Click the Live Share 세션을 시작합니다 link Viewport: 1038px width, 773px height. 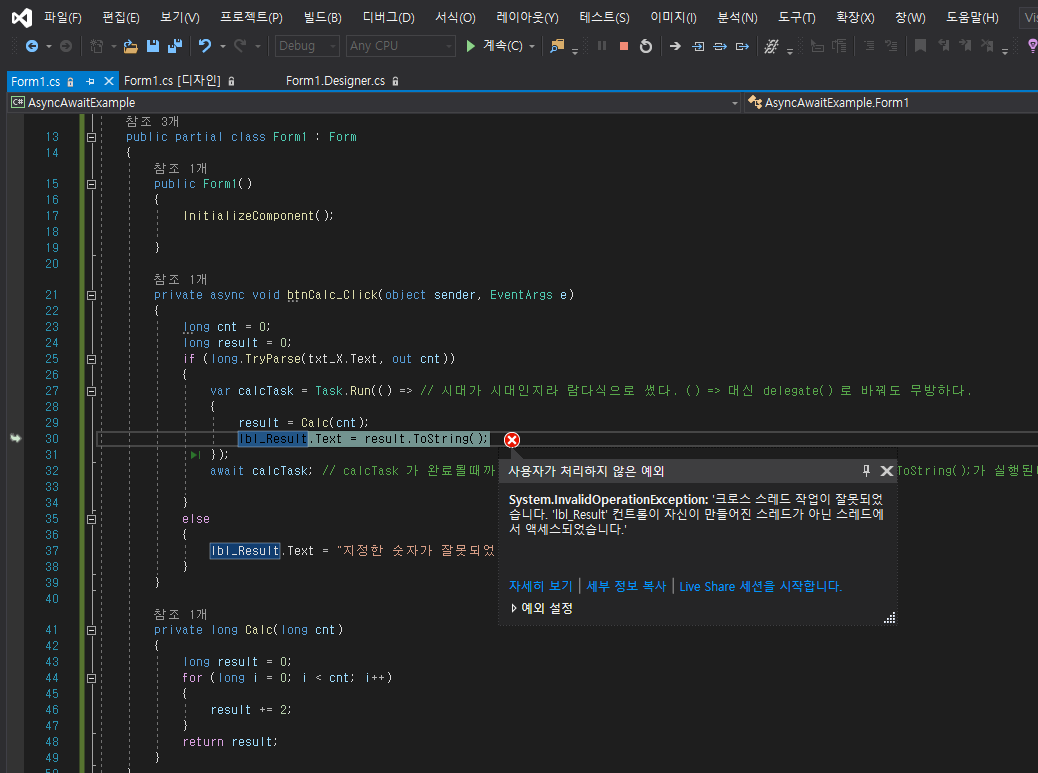tap(761, 586)
